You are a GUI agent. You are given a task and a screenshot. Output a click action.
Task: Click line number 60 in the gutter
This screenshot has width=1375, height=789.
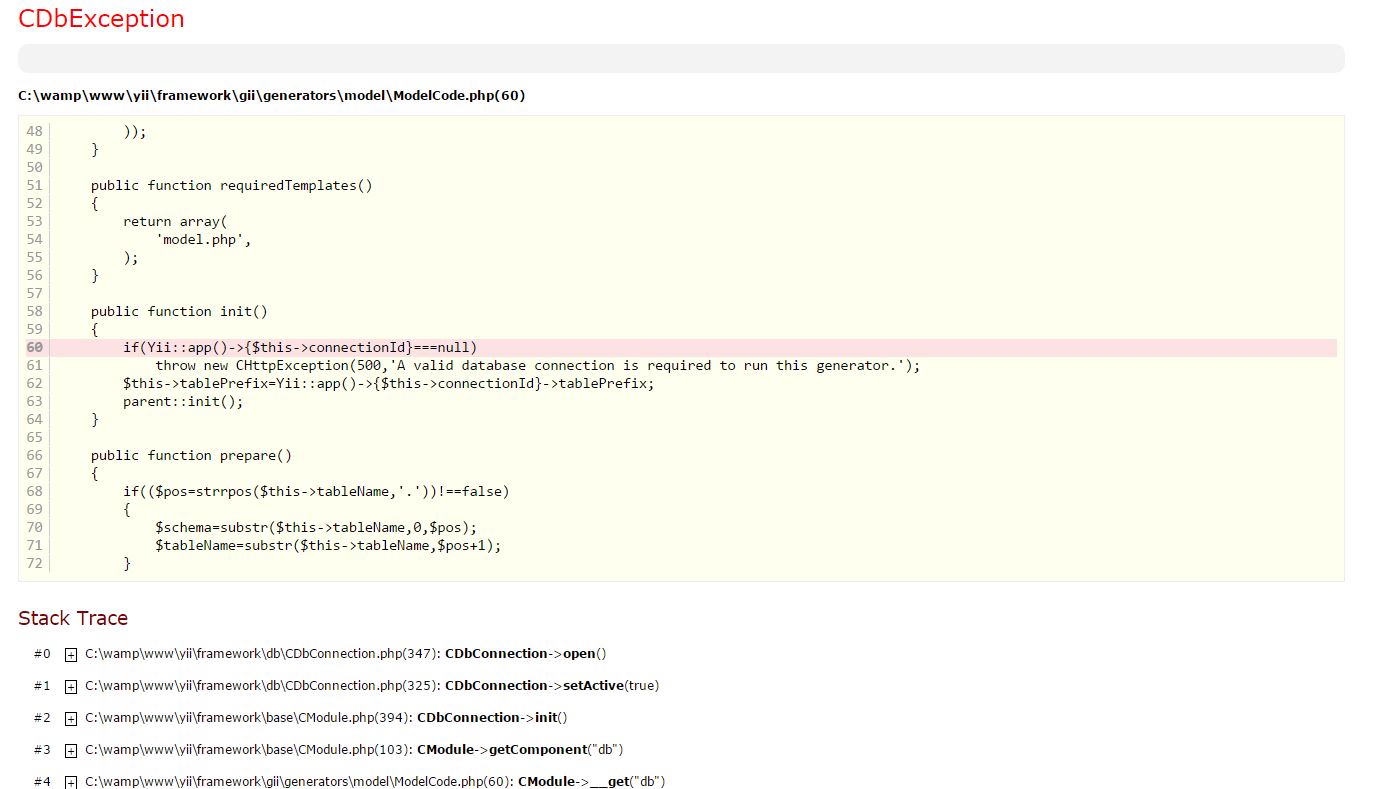coord(35,348)
